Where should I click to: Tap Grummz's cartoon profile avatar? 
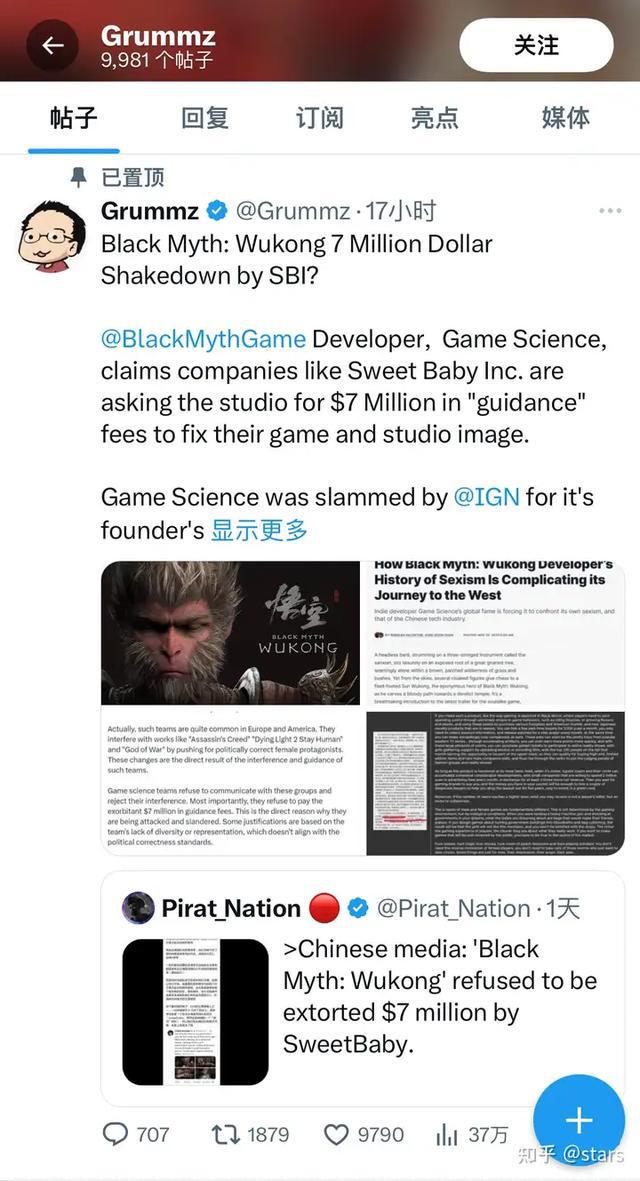[x=53, y=235]
